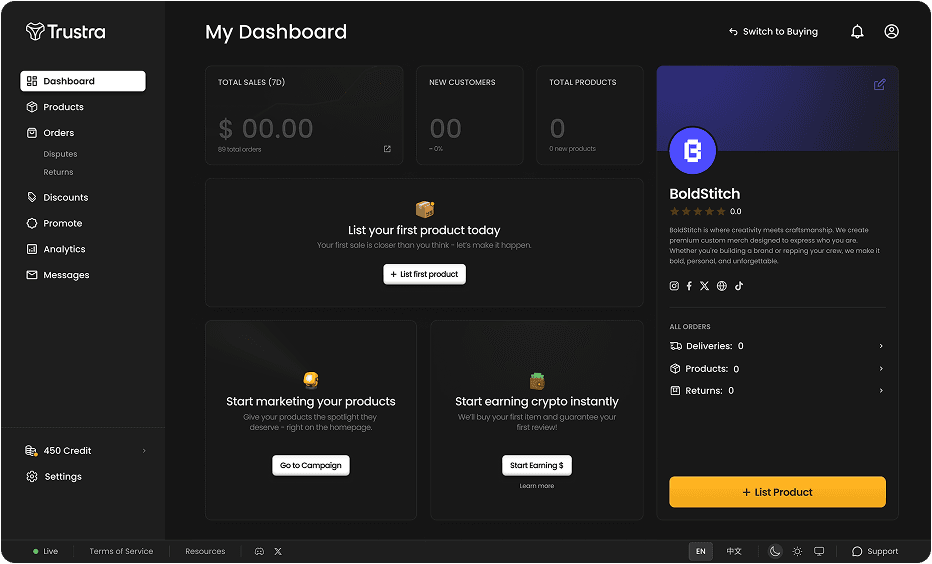The image size is (932, 564).
Task: Select 中文 language option
Action: pyautogui.click(x=734, y=552)
